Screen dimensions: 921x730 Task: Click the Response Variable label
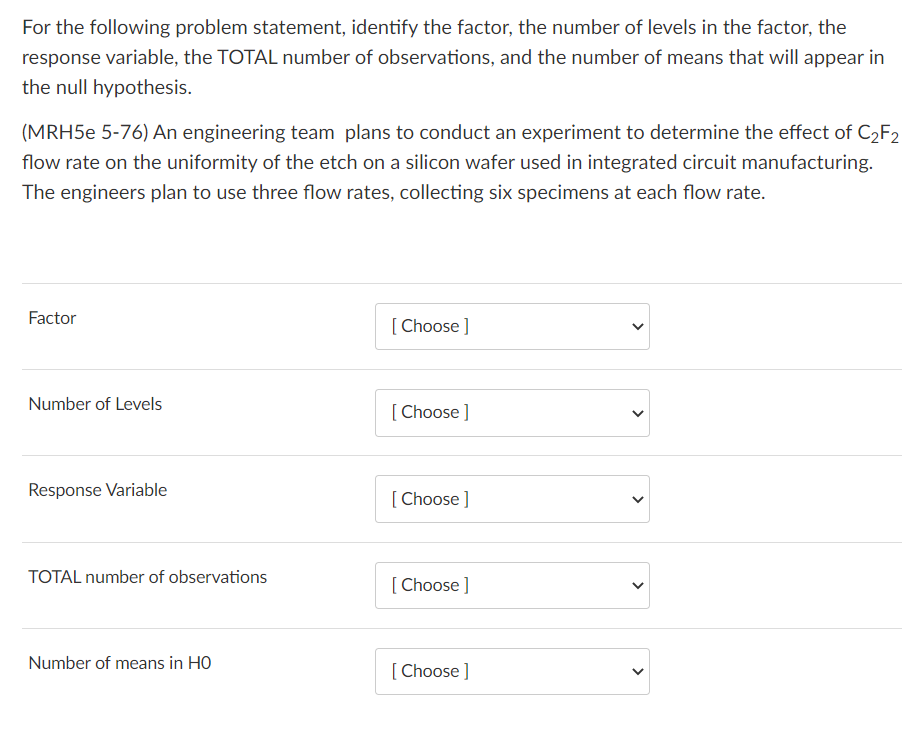[98, 490]
